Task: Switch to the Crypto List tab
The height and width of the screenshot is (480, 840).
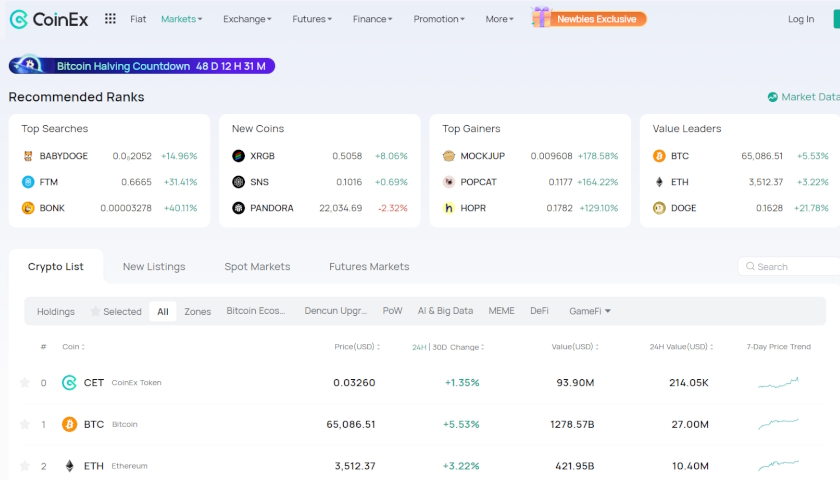Action: pos(56,266)
